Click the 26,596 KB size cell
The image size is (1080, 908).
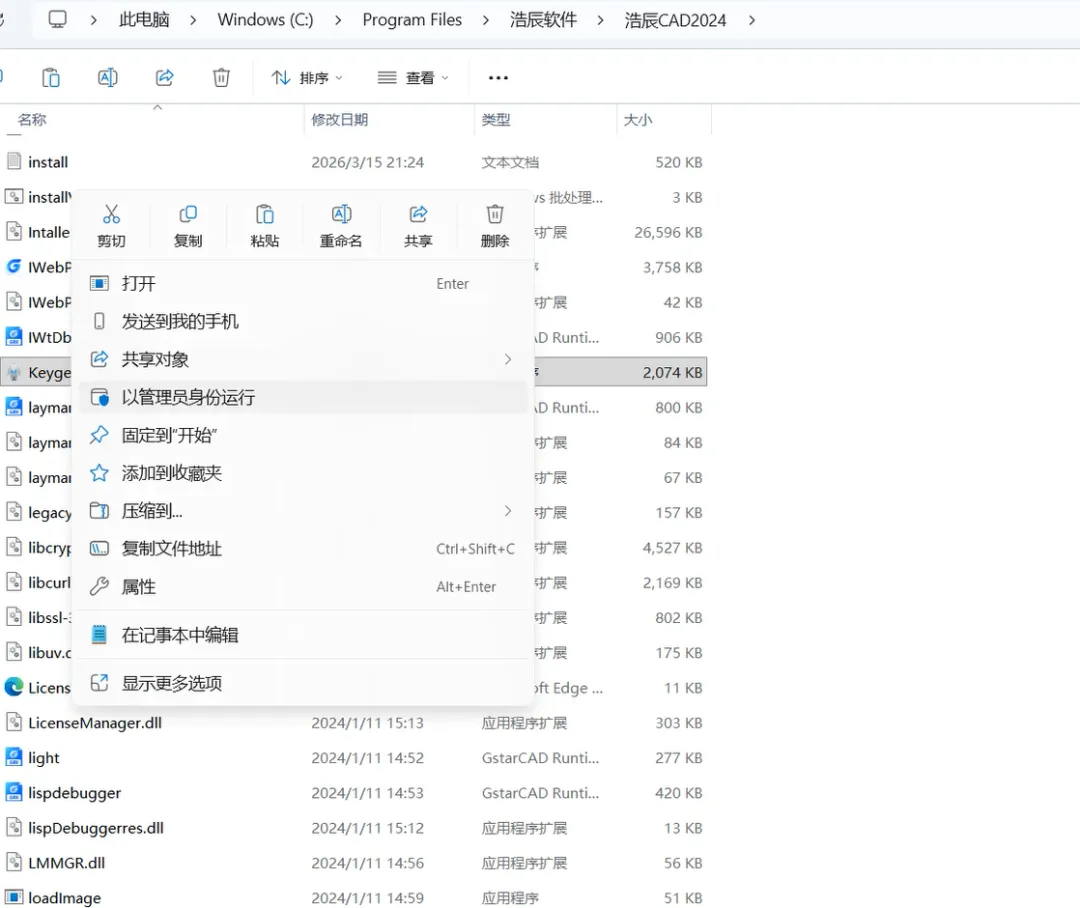pos(668,233)
